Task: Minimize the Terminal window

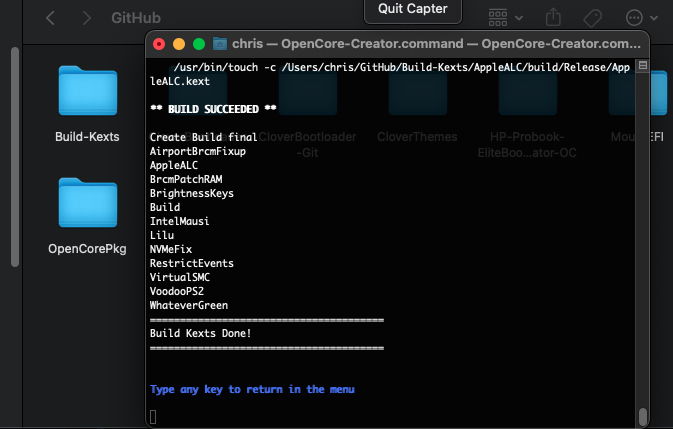Action: (179, 44)
